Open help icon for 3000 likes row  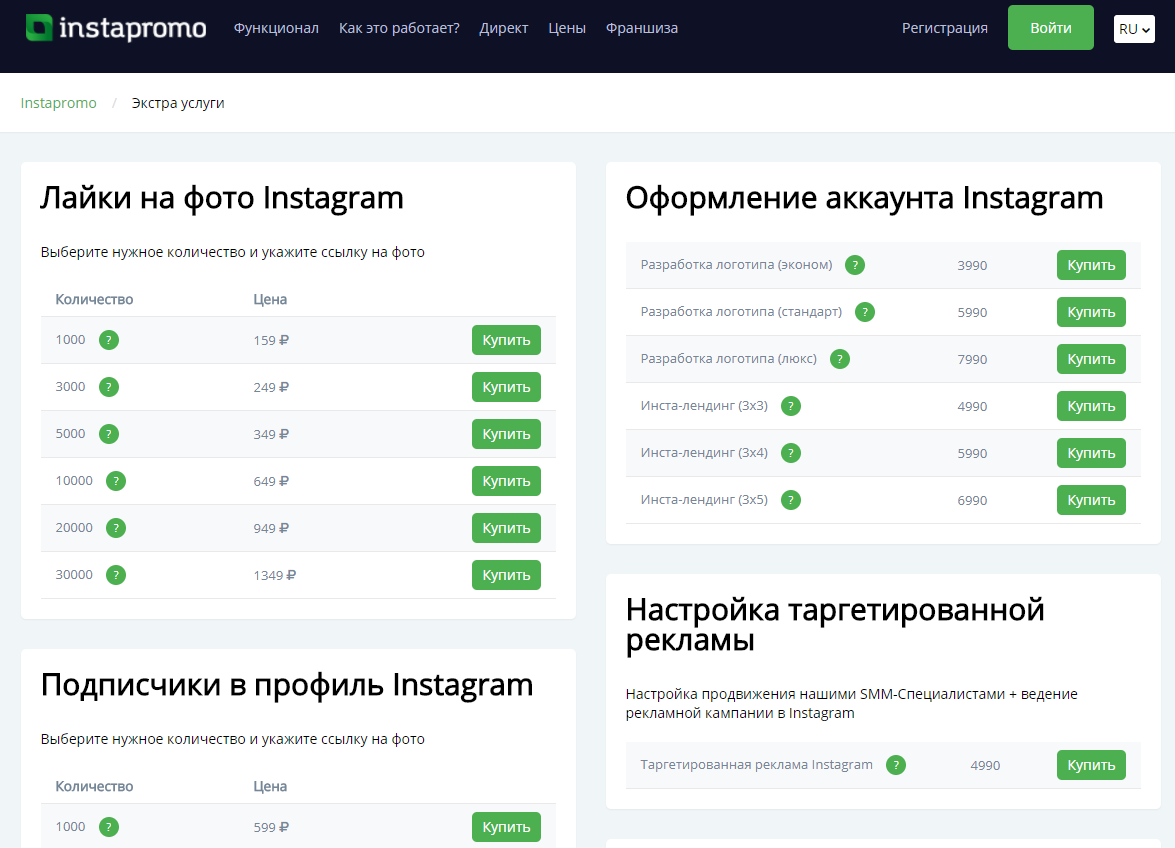pos(109,387)
